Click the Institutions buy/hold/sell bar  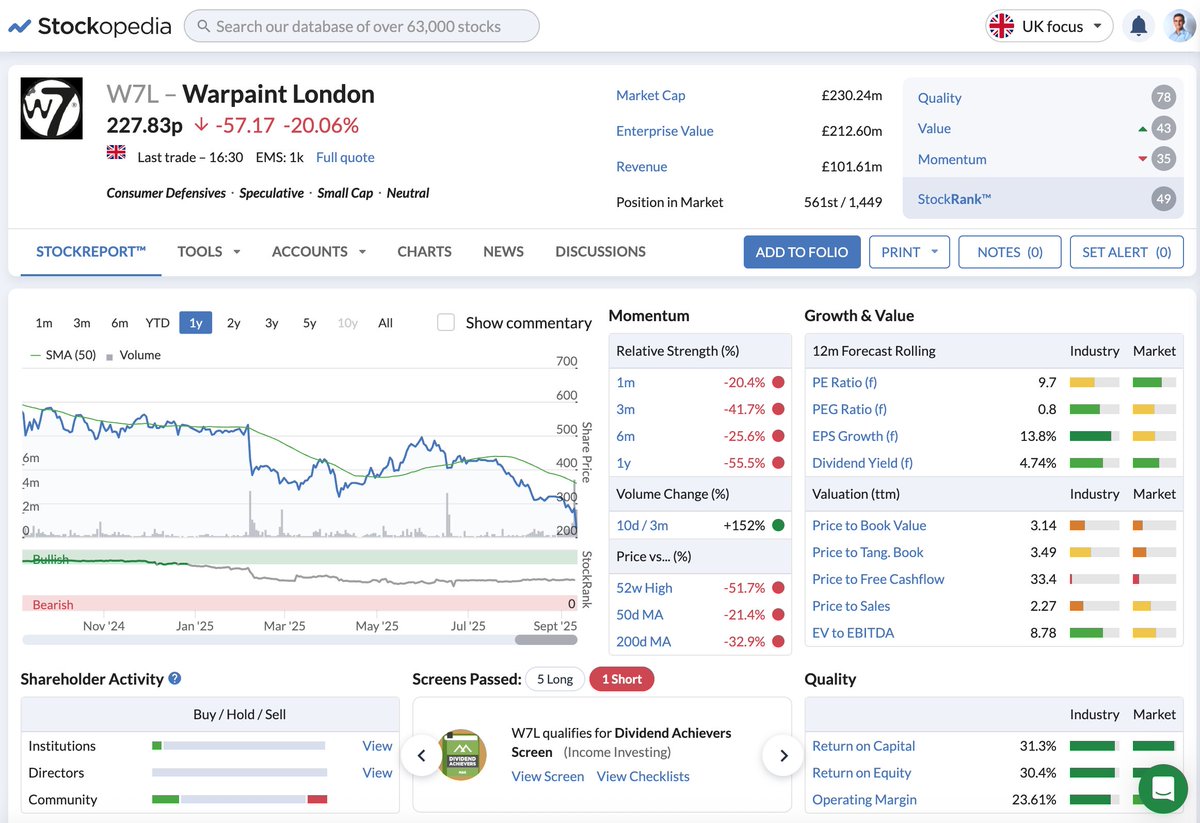[x=240, y=745]
